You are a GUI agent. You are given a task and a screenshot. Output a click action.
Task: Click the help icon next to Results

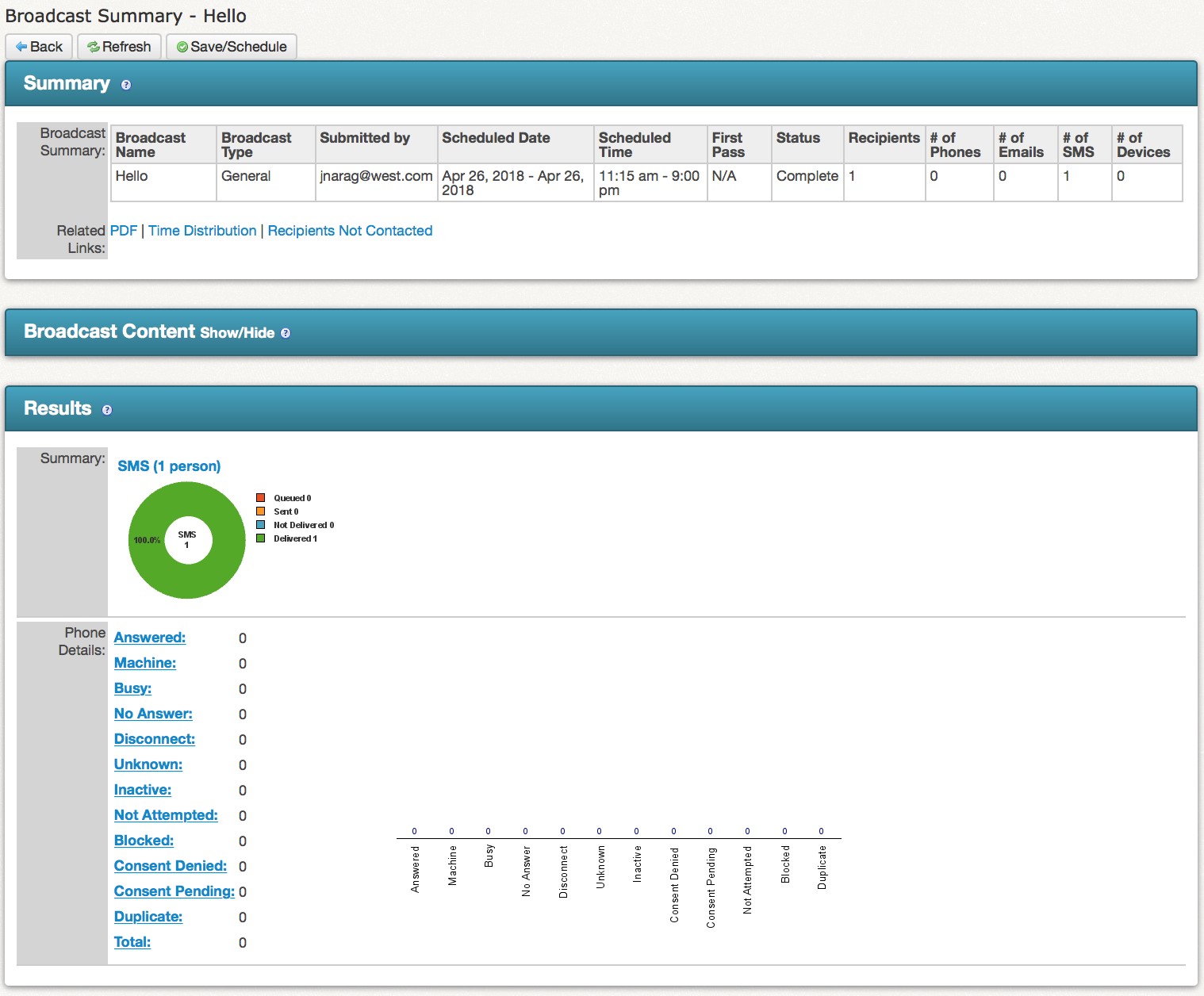[x=107, y=410]
